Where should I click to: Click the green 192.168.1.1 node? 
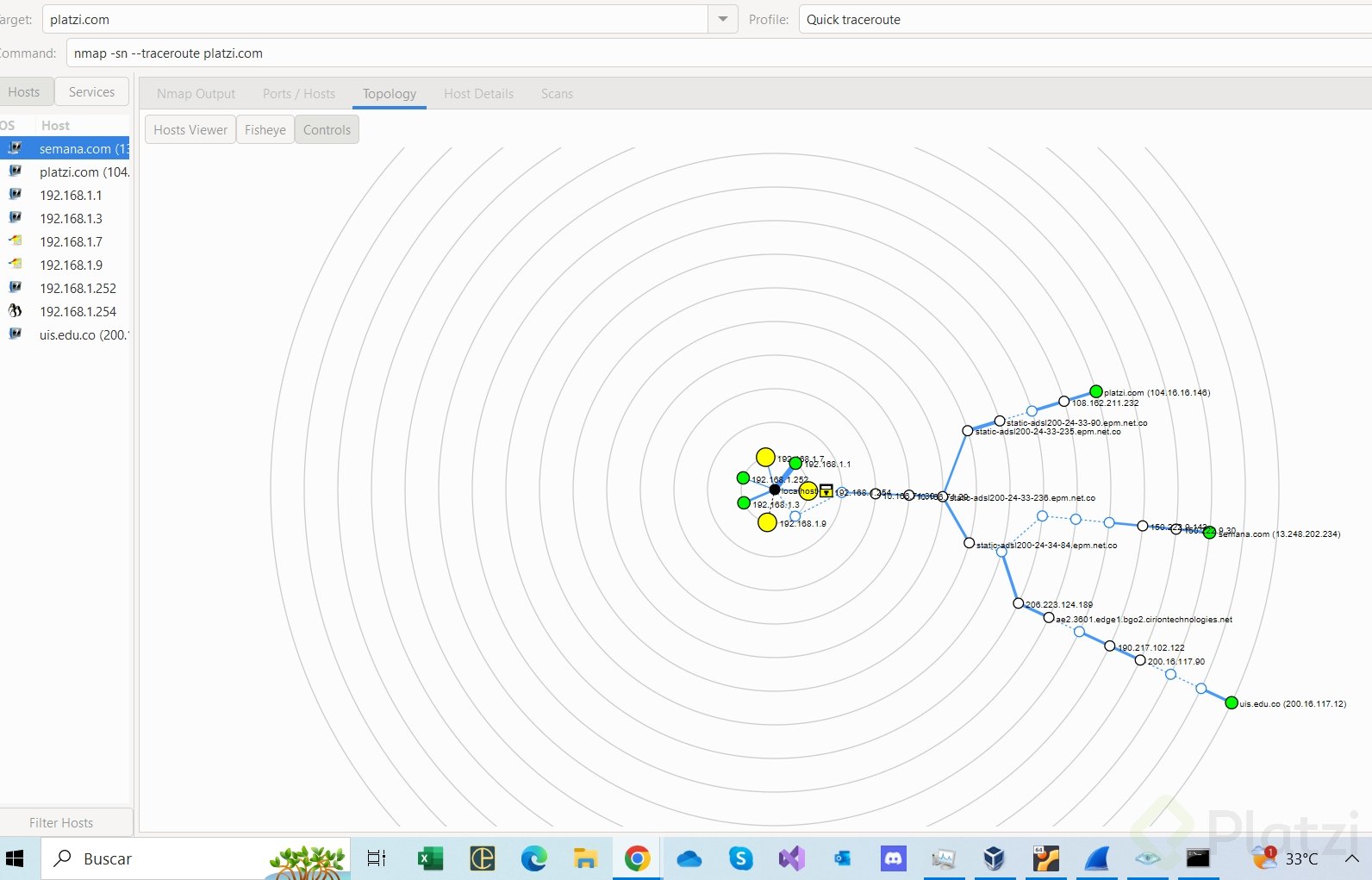795,464
